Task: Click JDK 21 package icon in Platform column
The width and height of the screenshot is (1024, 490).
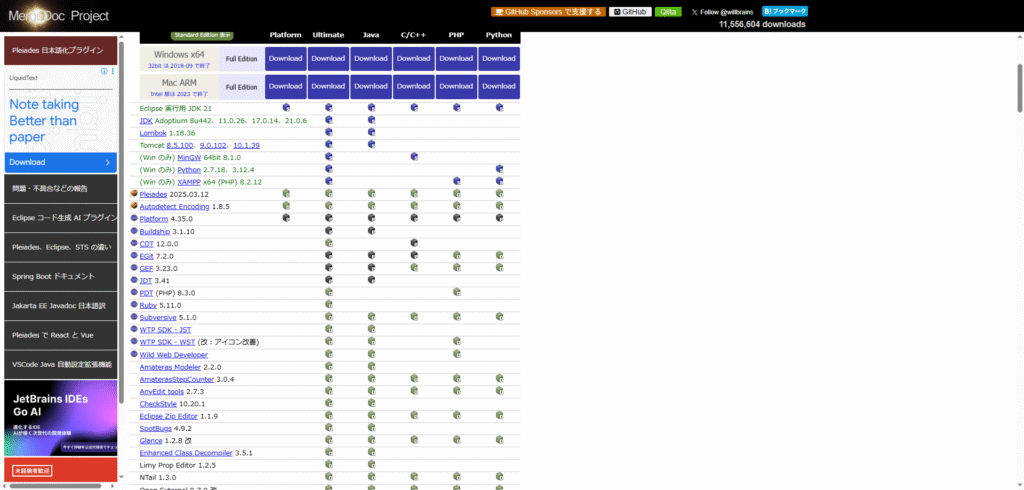Action: (286, 107)
